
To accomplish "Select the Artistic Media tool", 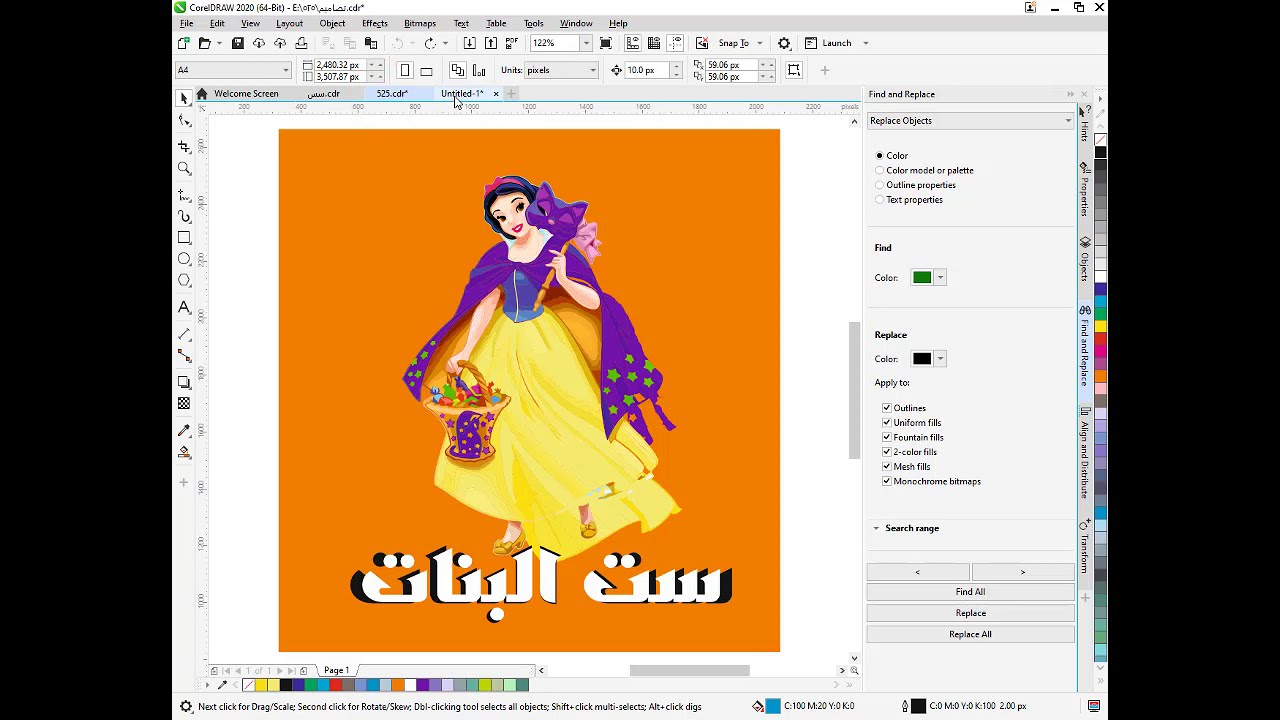I will pos(184,216).
